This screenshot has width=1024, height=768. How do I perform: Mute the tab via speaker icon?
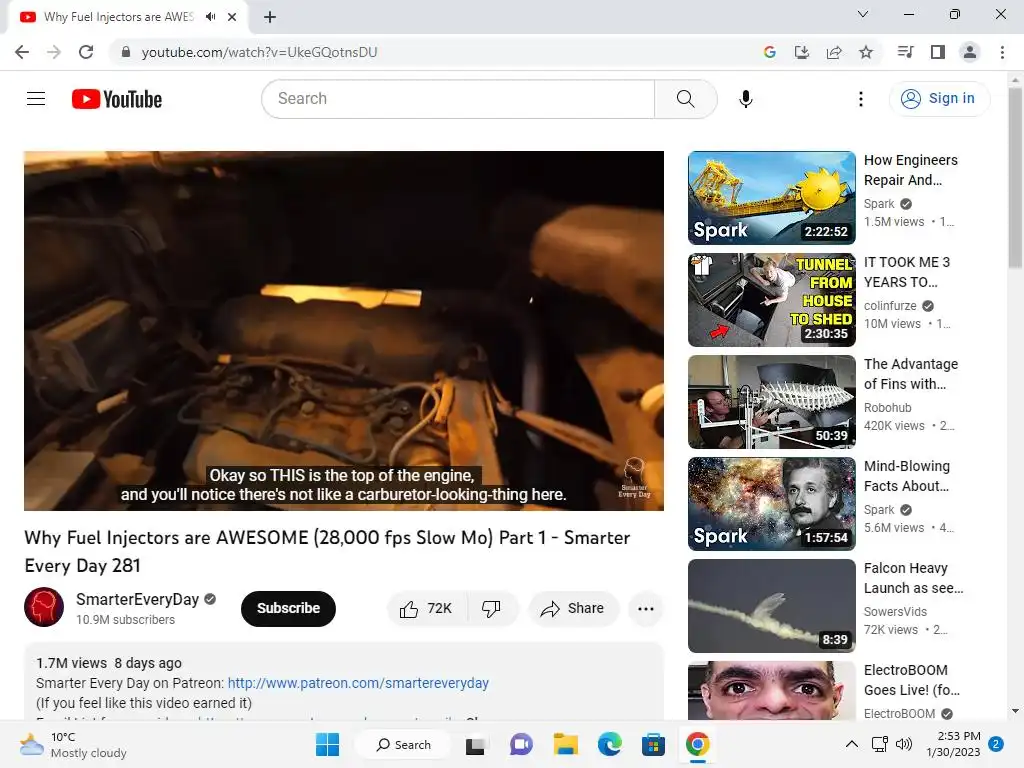point(210,17)
